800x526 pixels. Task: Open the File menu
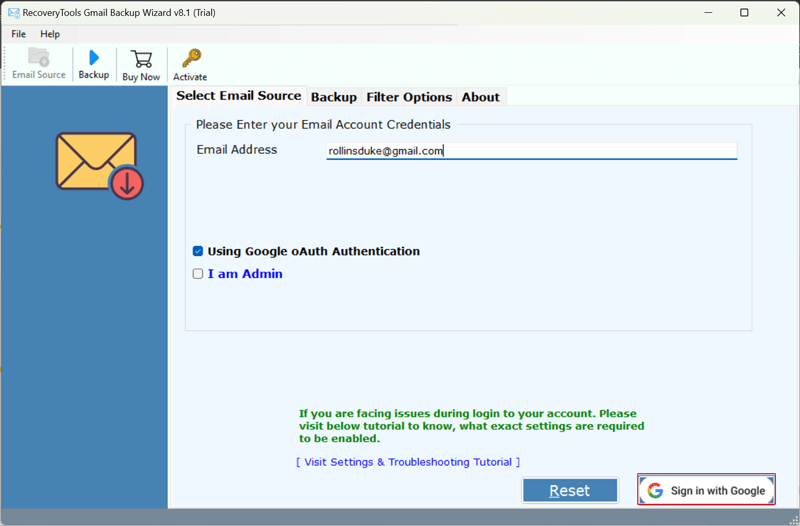coord(18,34)
